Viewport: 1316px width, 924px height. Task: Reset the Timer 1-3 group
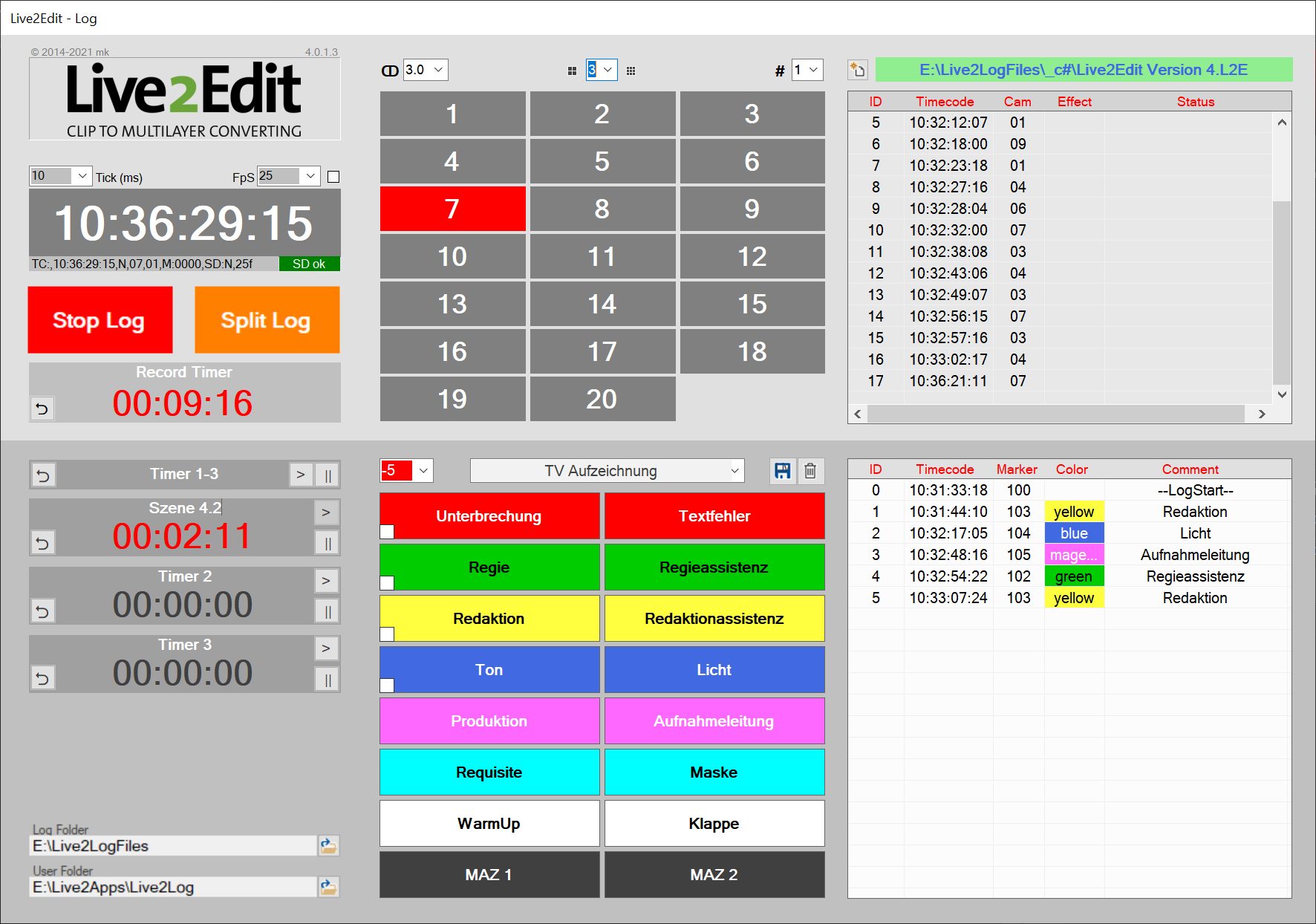tap(43, 475)
